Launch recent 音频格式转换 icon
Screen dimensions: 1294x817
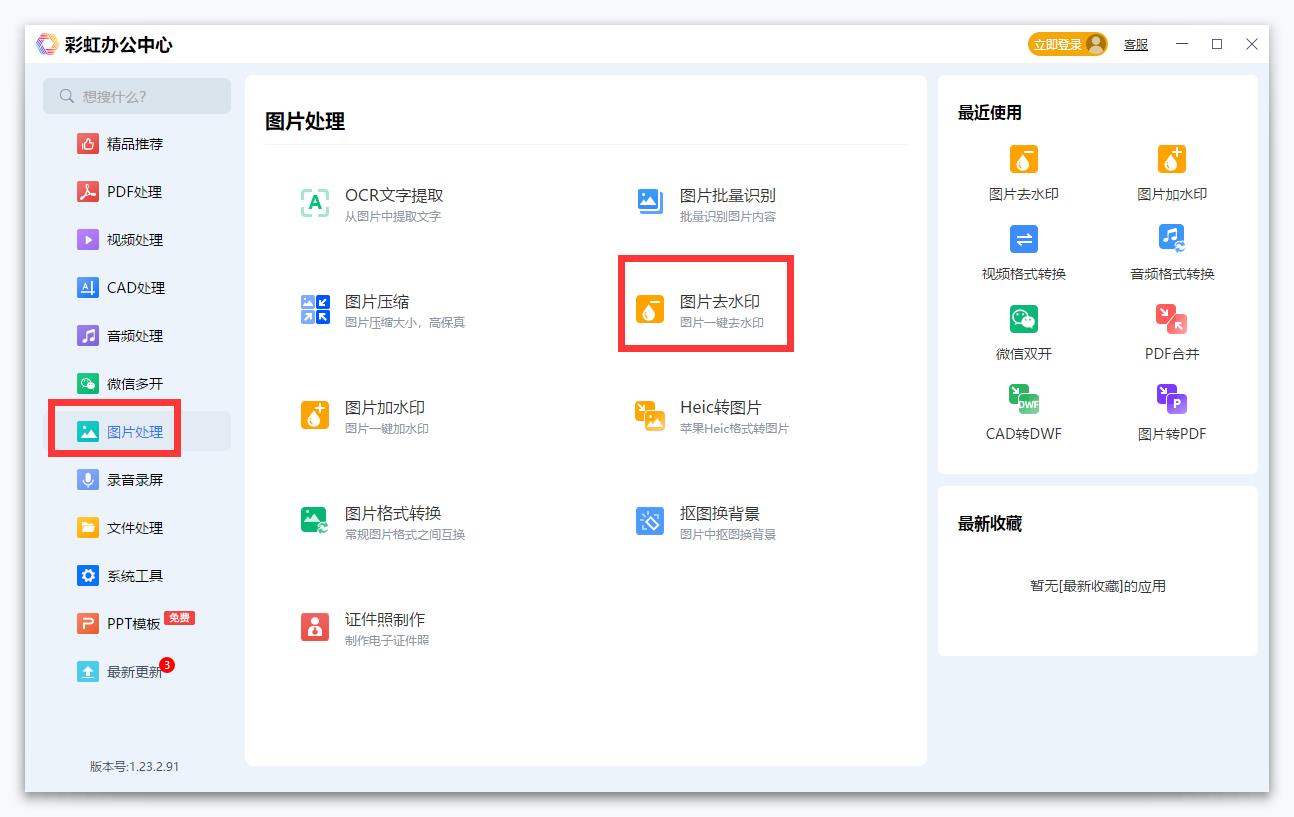1172,239
